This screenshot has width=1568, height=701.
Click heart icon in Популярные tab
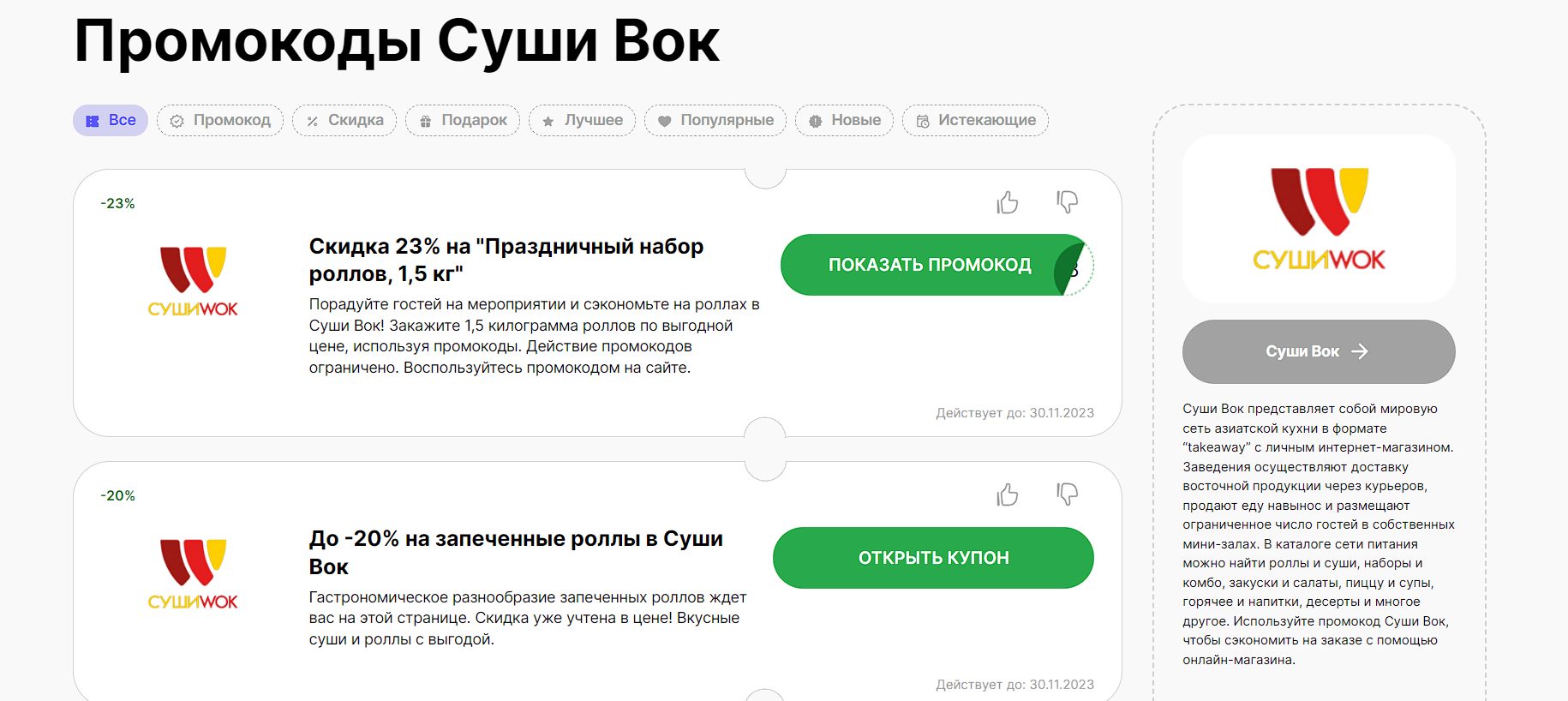click(664, 122)
